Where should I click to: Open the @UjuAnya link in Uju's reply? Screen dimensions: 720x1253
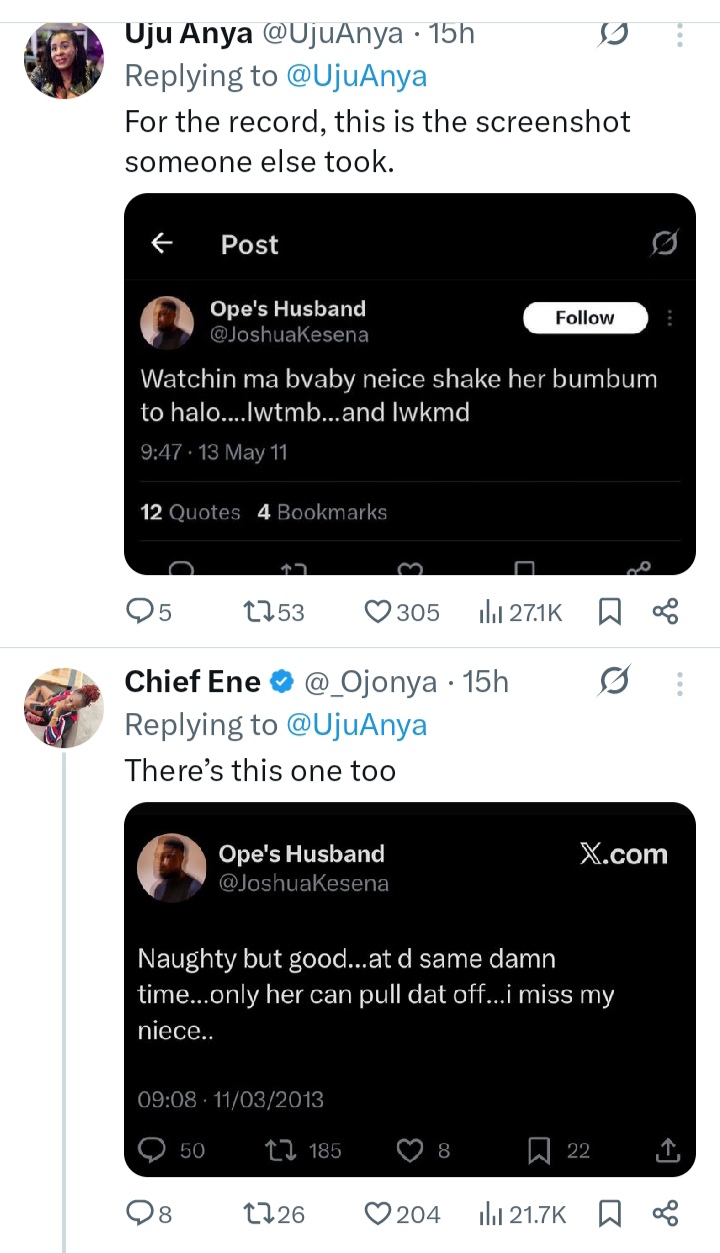(x=356, y=76)
